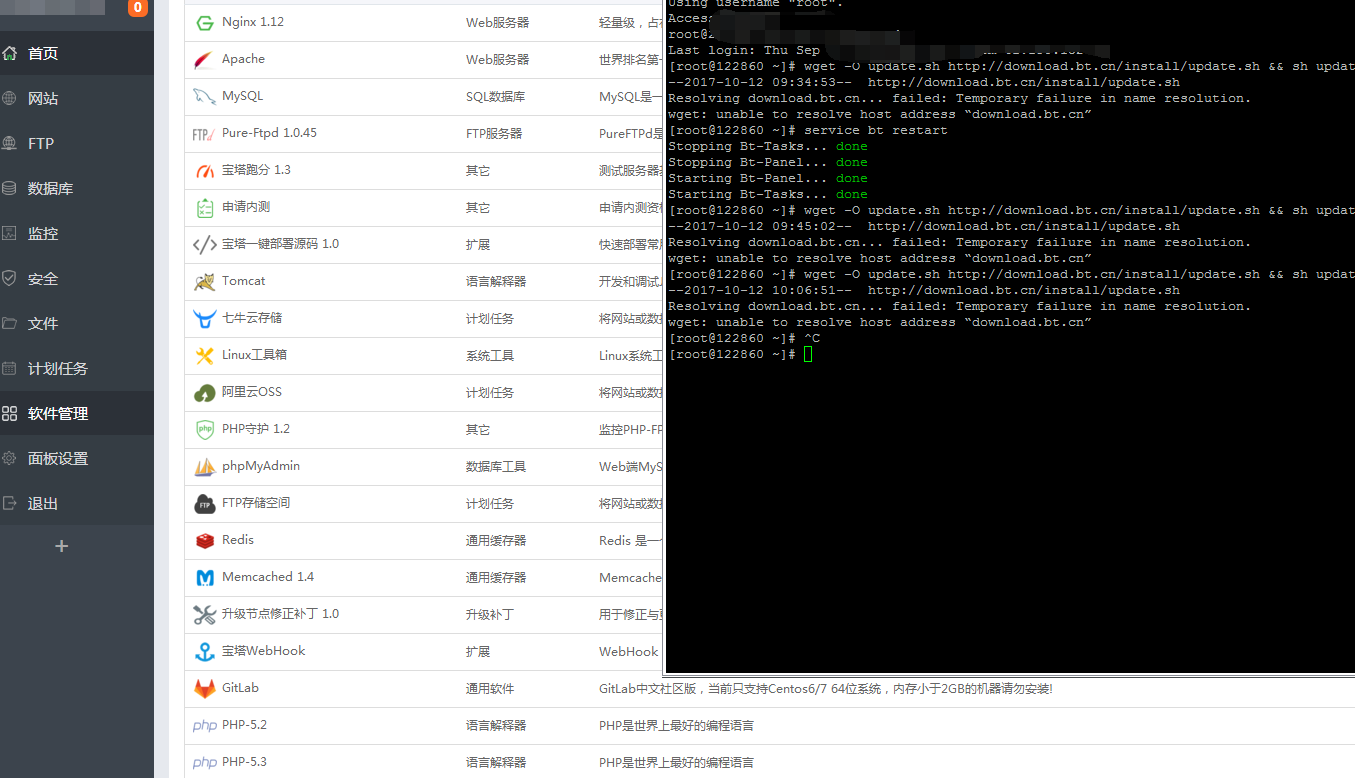
Task: Click the 申请内测 checklist icon
Action: (204, 208)
